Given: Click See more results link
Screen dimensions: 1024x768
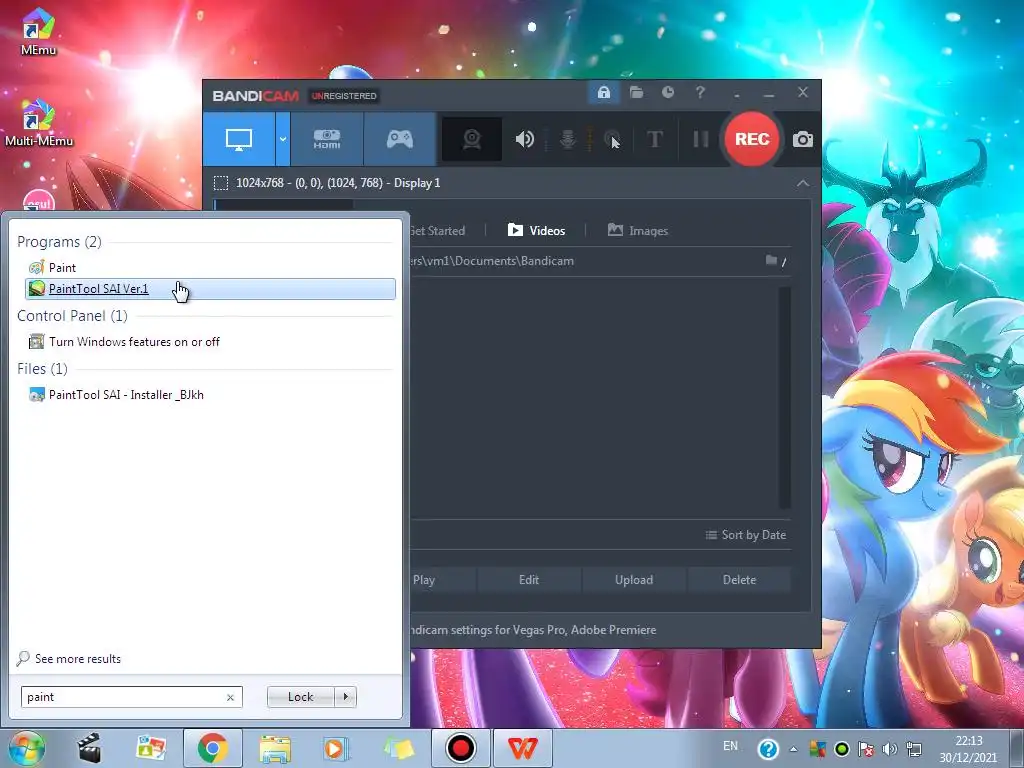Looking at the screenshot, I should pyautogui.click(x=69, y=658).
